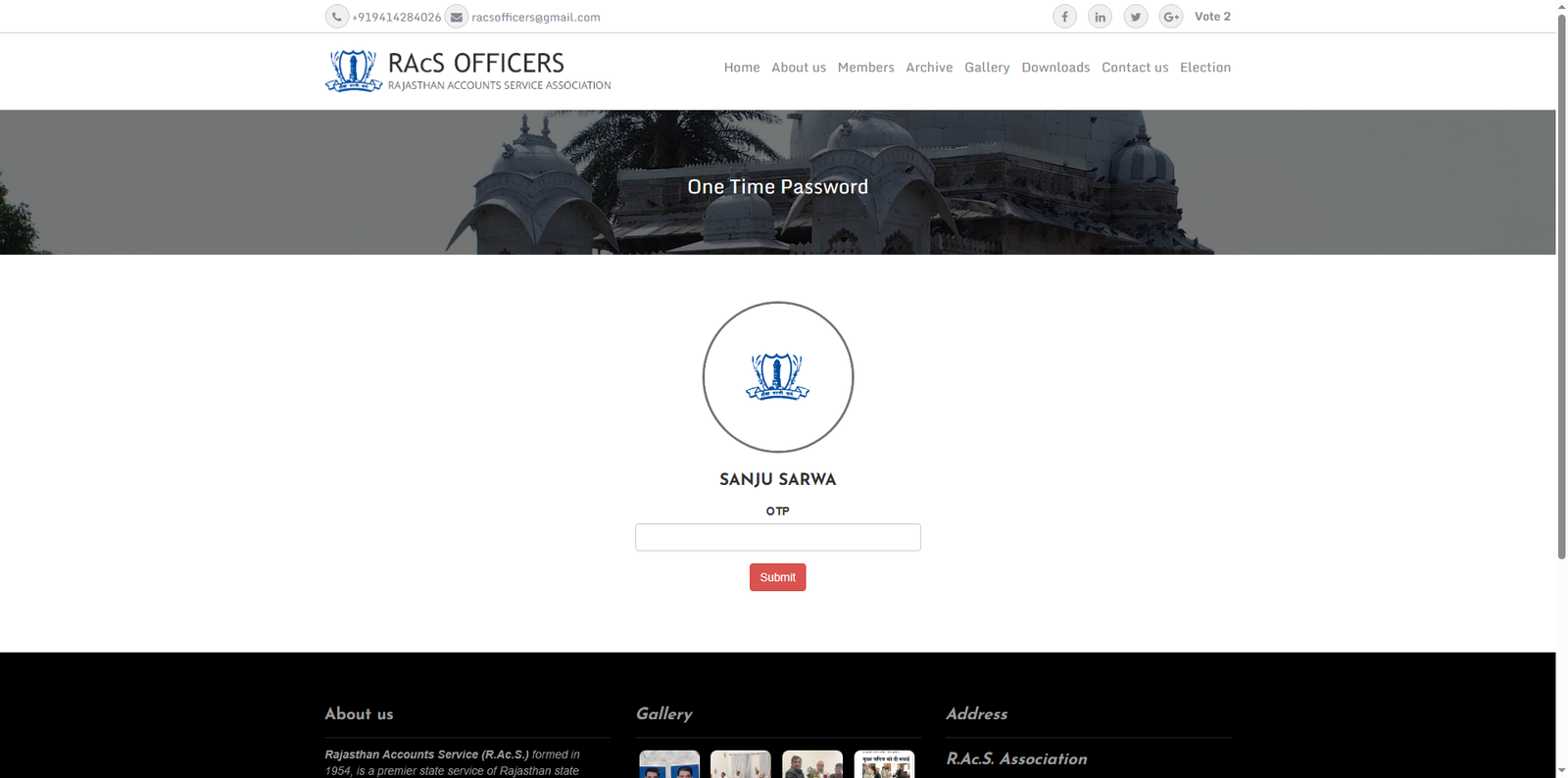Click the One Time Password heading
The height and width of the screenshot is (778, 1568).
[778, 186]
